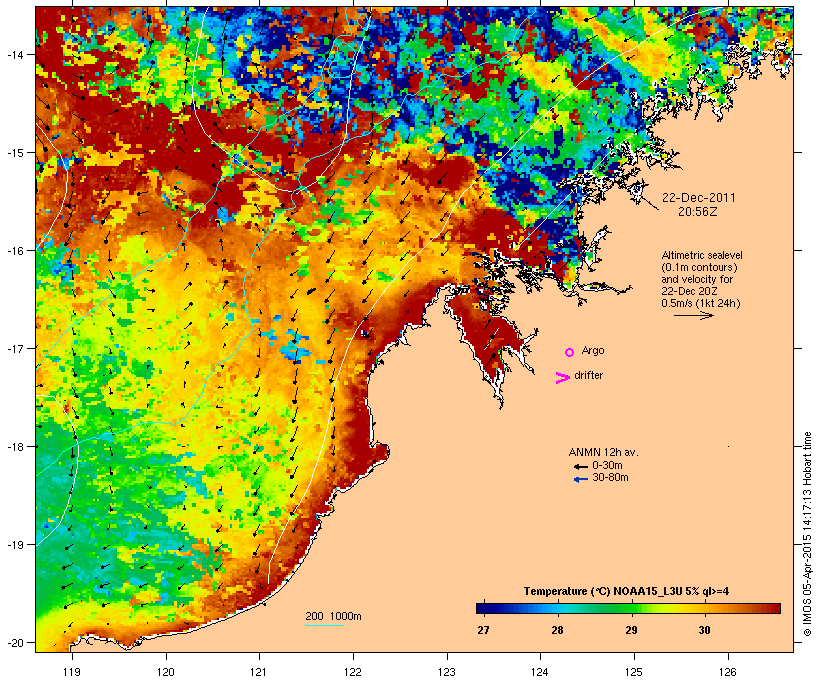Viewport: 820px width, 680px height.
Task: Click the 'drifter' legend label
Action: point(588,375)
